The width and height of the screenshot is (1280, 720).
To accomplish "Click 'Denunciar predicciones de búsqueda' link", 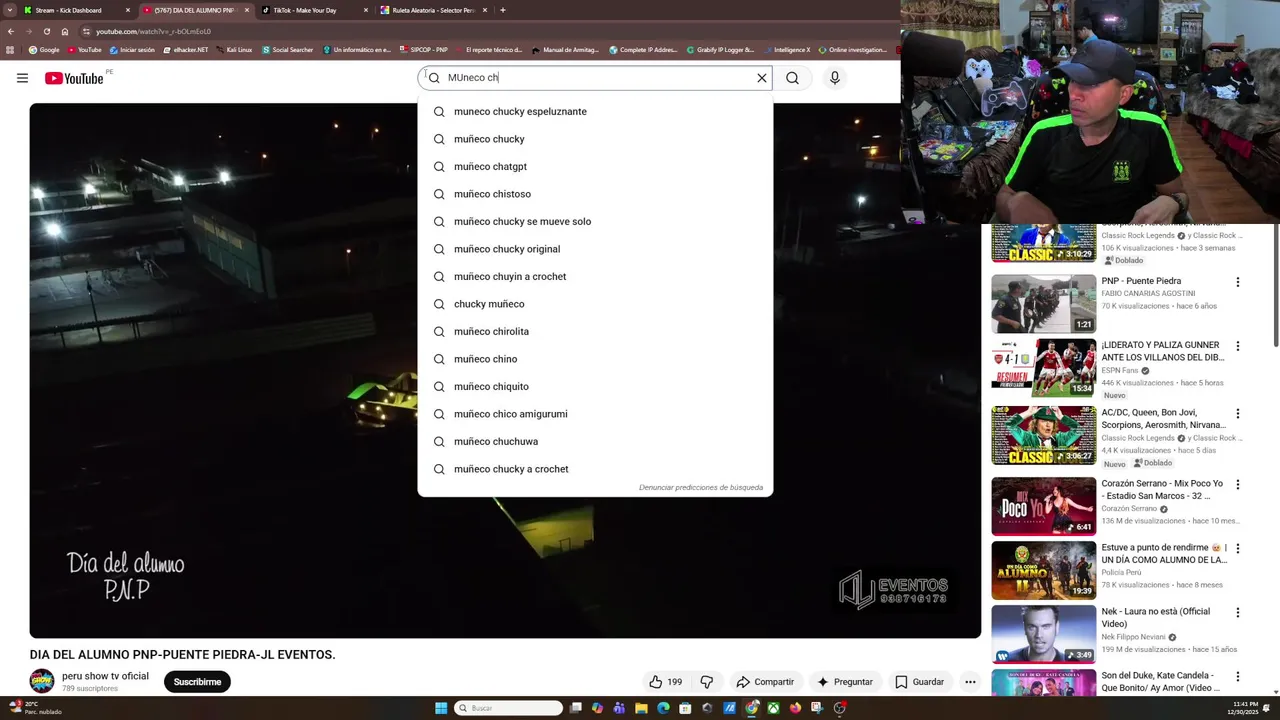I will click(x=700, y=488).
